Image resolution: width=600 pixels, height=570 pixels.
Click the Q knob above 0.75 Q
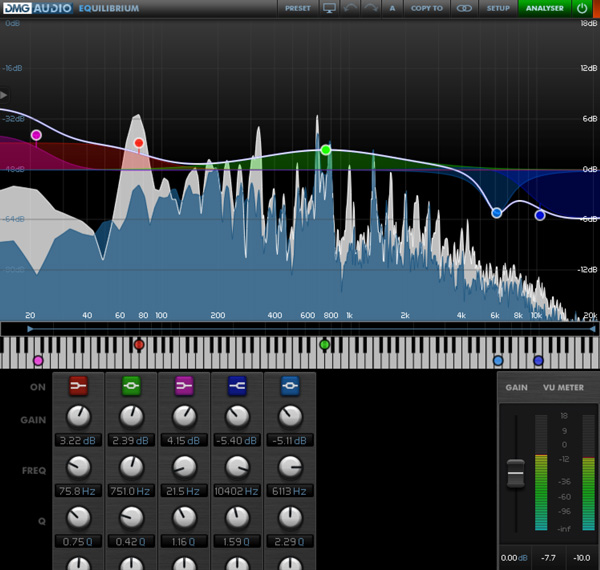(x=78, y=518)
